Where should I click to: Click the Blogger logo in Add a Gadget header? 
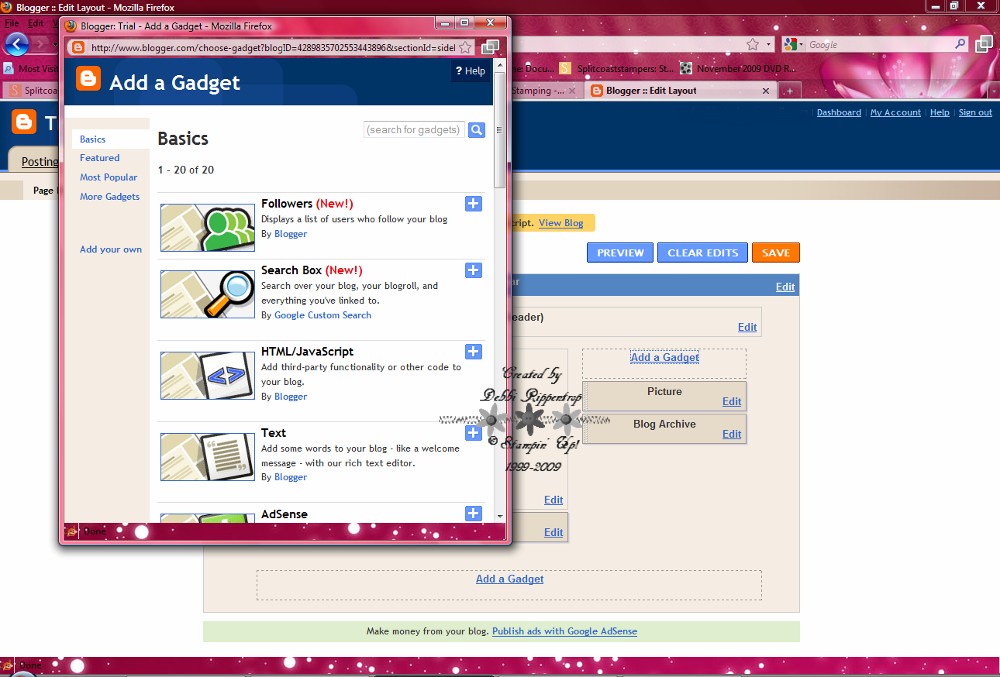coord(88,78)
